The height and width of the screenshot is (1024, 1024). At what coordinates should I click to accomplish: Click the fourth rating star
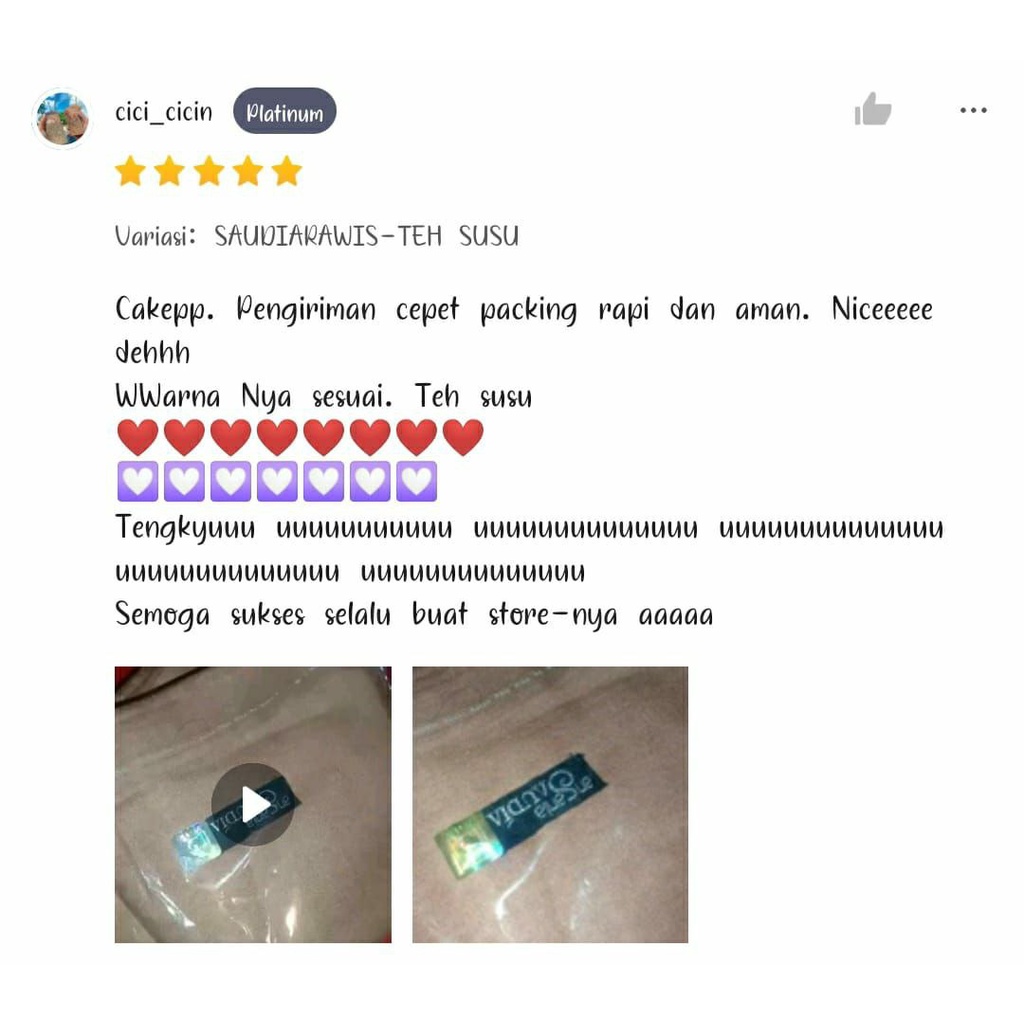[x=248, y=171]
